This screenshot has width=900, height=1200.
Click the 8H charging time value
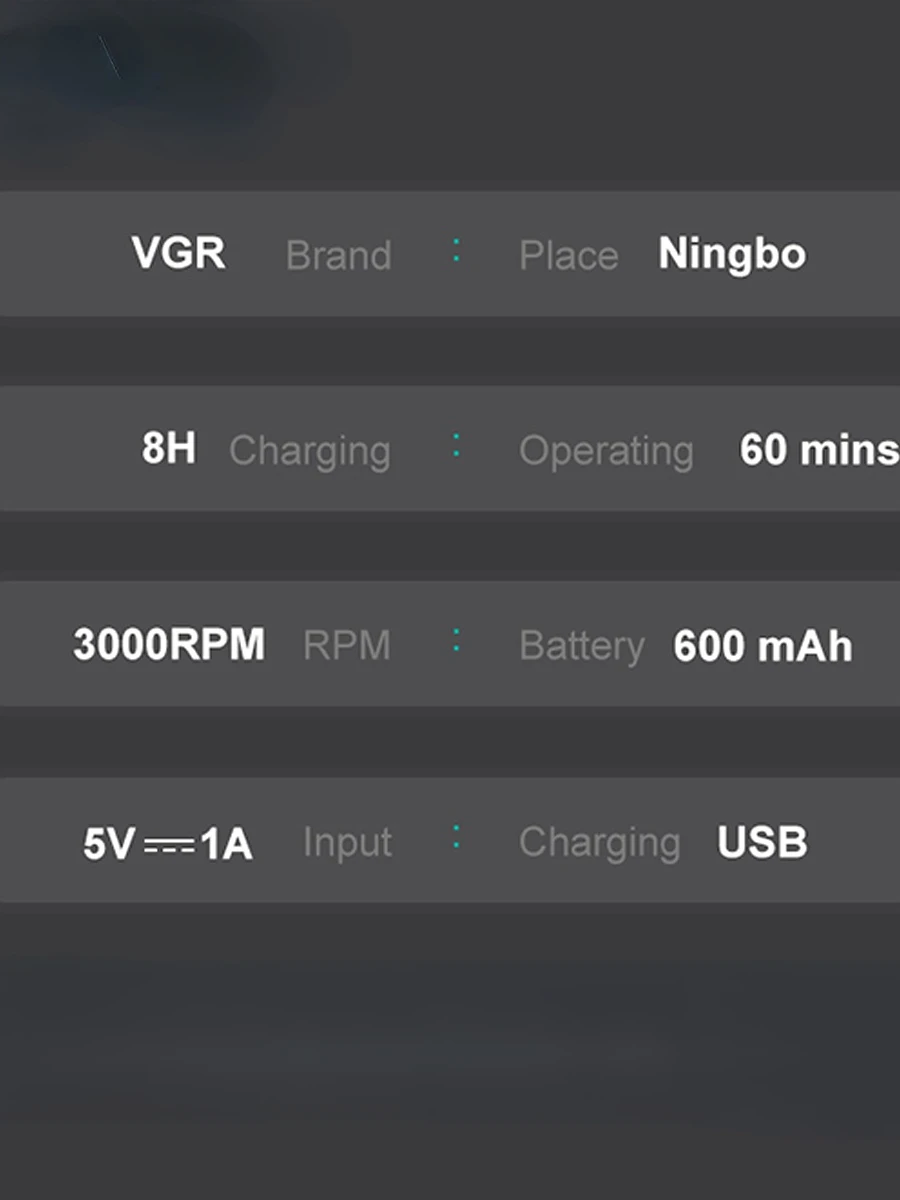(x=169, y=449)
